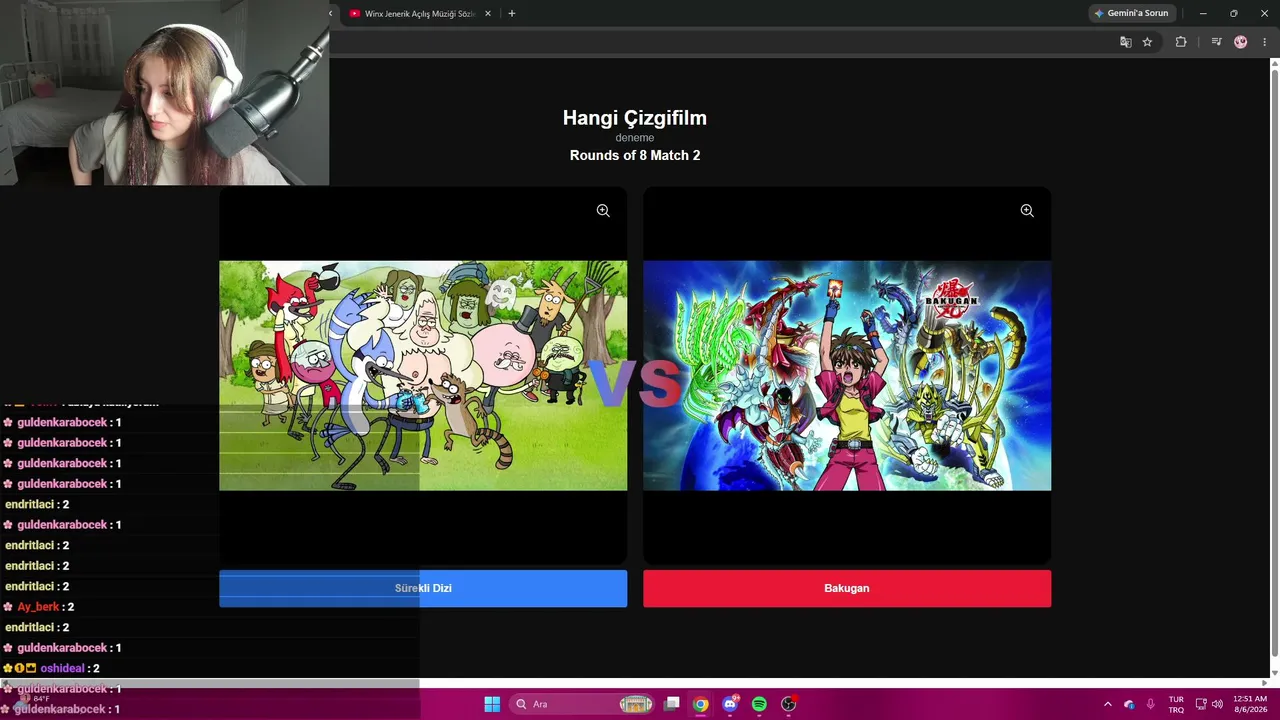Switch to the Winx Jenerik Açılış Müziği tab
The width and height of the screenshot is (1280, 720).
(x=420, y=14)
